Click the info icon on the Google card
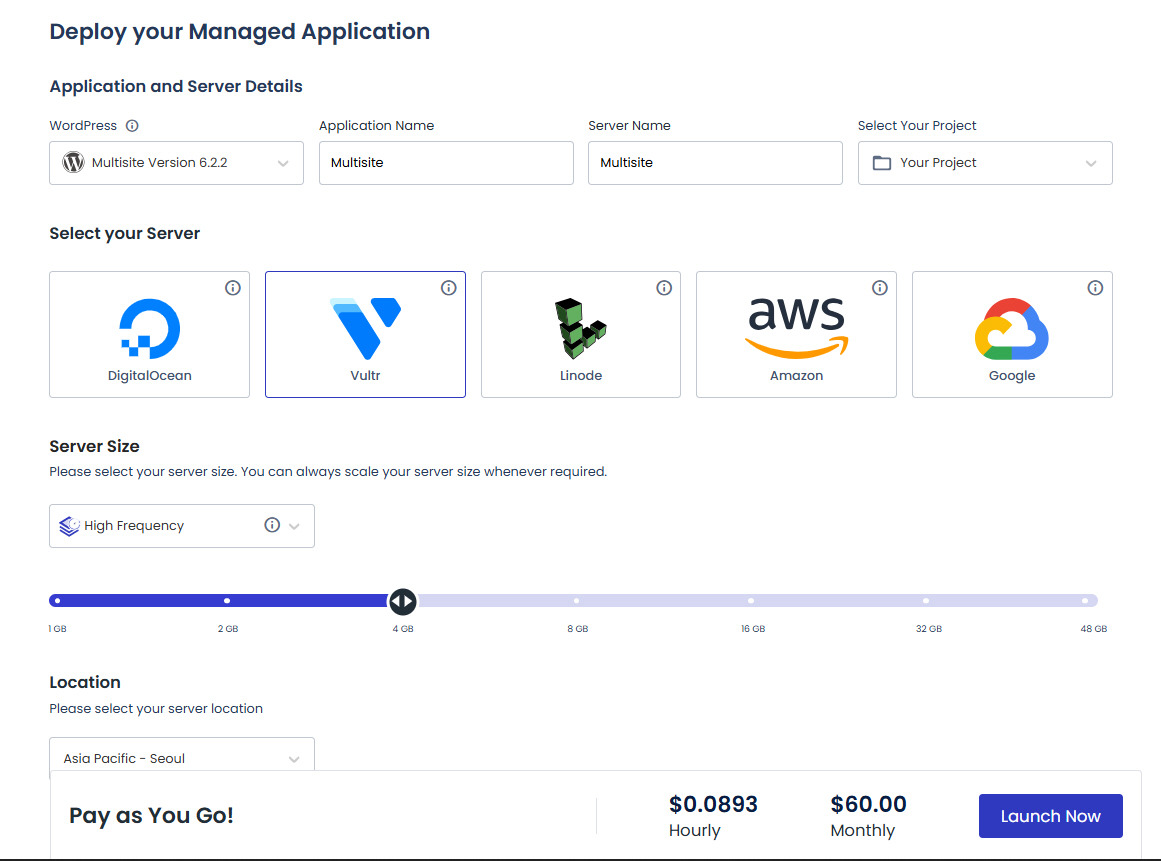The width and height of the screenshot is (1161, 861). [1095, 287]
